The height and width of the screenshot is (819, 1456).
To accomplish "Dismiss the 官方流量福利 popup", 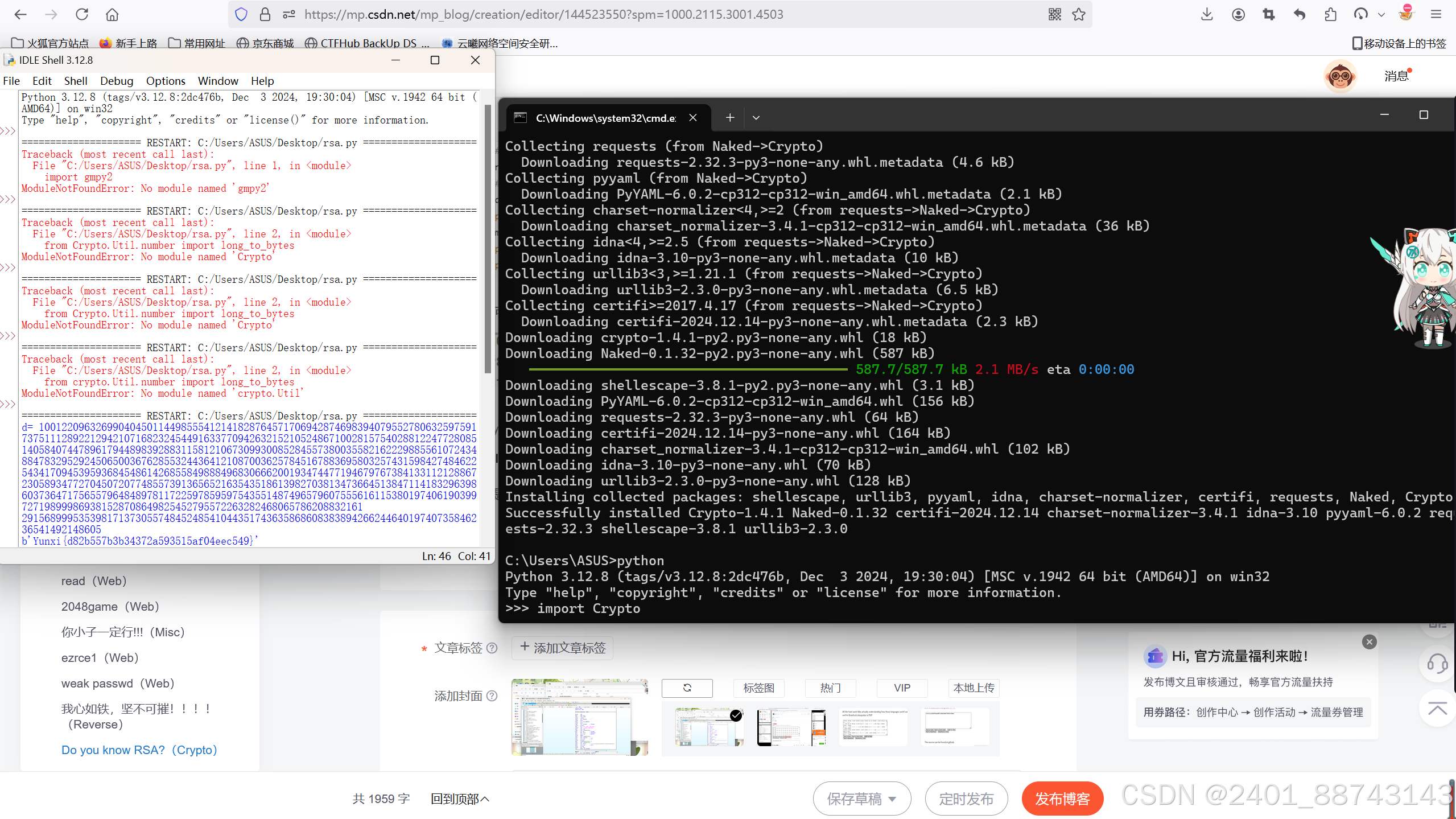I will 1370,642.
